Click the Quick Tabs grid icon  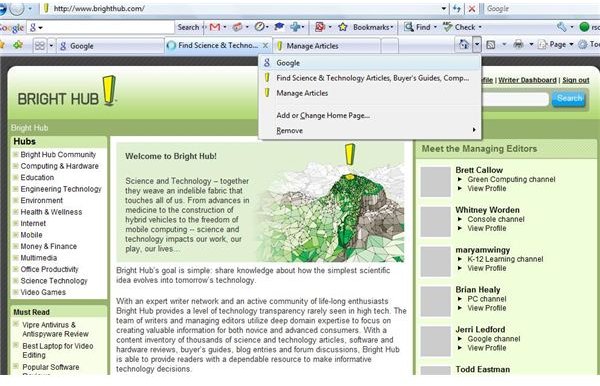[39, 46]
